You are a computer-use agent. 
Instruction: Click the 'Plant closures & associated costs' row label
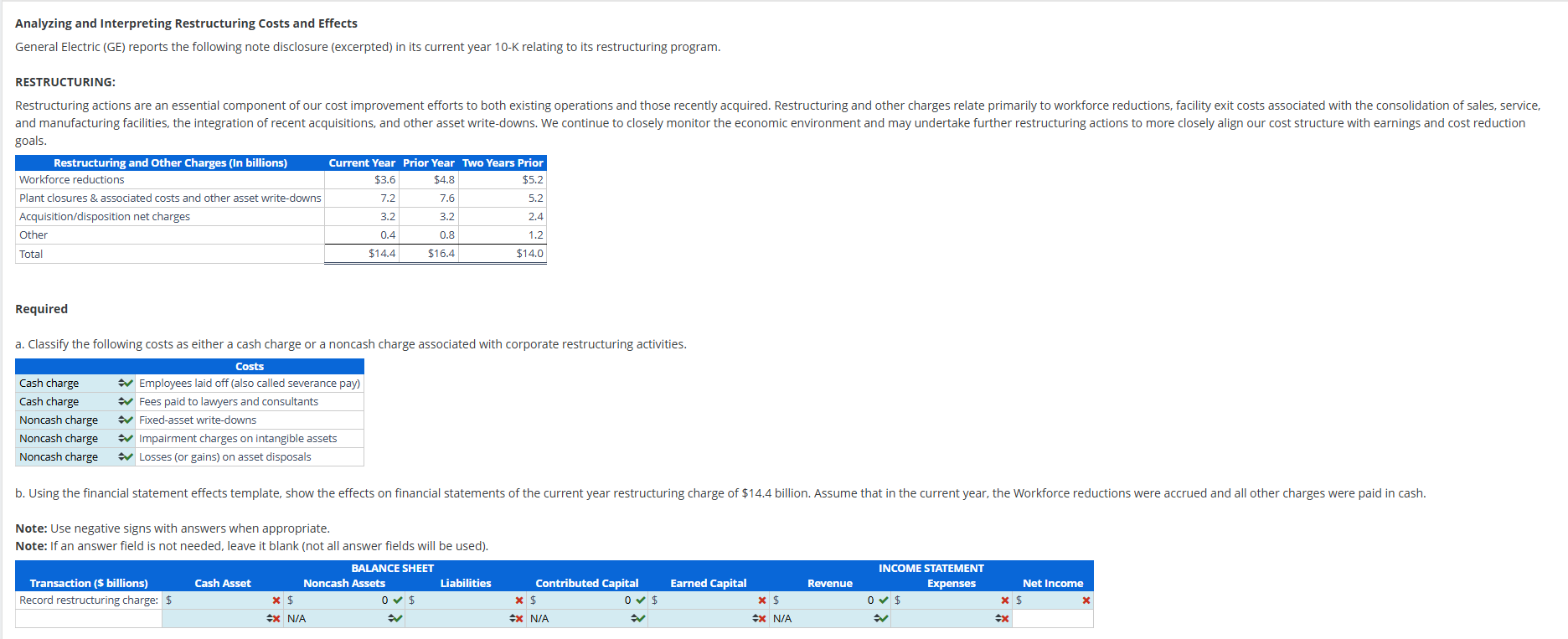170,198
